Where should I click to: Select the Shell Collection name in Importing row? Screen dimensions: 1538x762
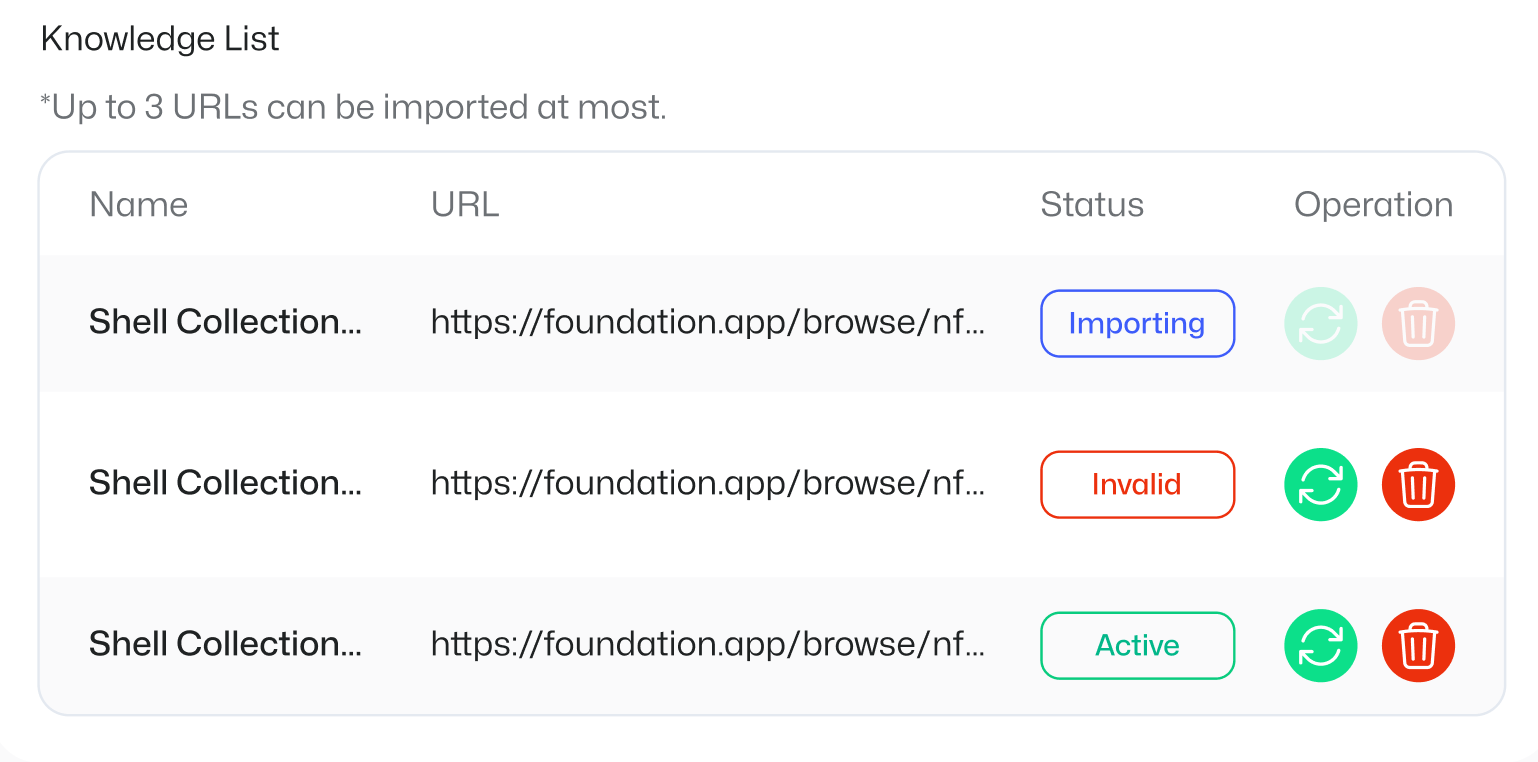tap(225, 322)
